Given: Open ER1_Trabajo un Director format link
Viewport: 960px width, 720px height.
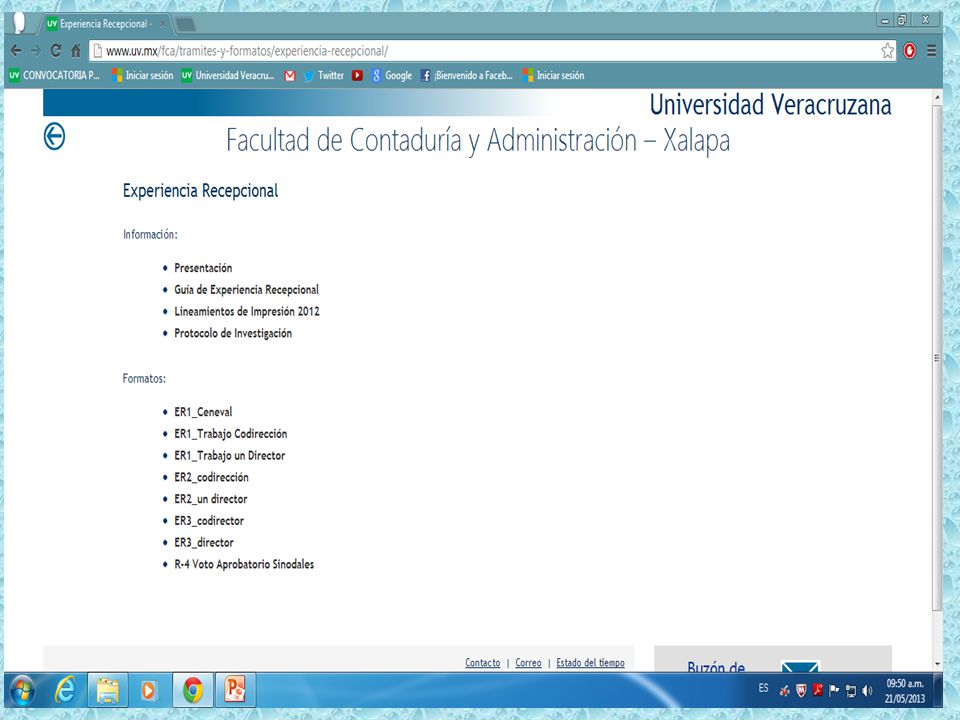Looking at the screenshot, I should [x=230, y=456].
